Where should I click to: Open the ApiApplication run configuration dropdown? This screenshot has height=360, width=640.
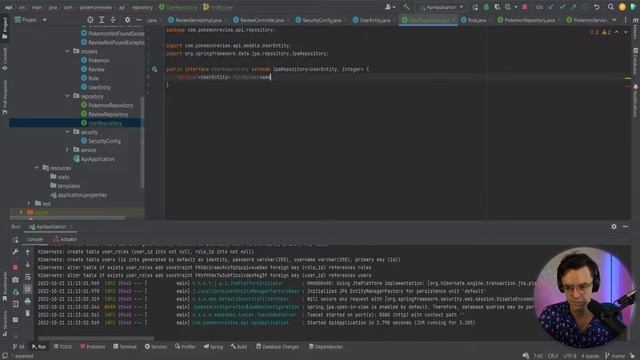pos(441,7)
